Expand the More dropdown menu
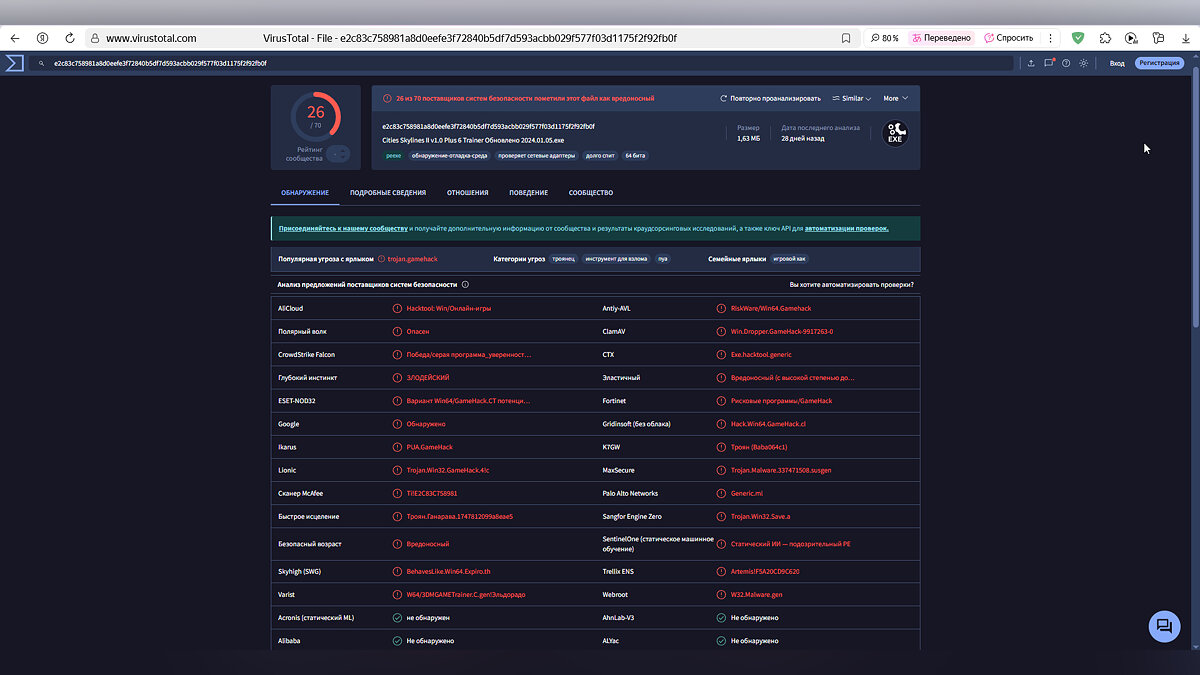This screenshot has height=675, width=1200. [x=895, y=99]
